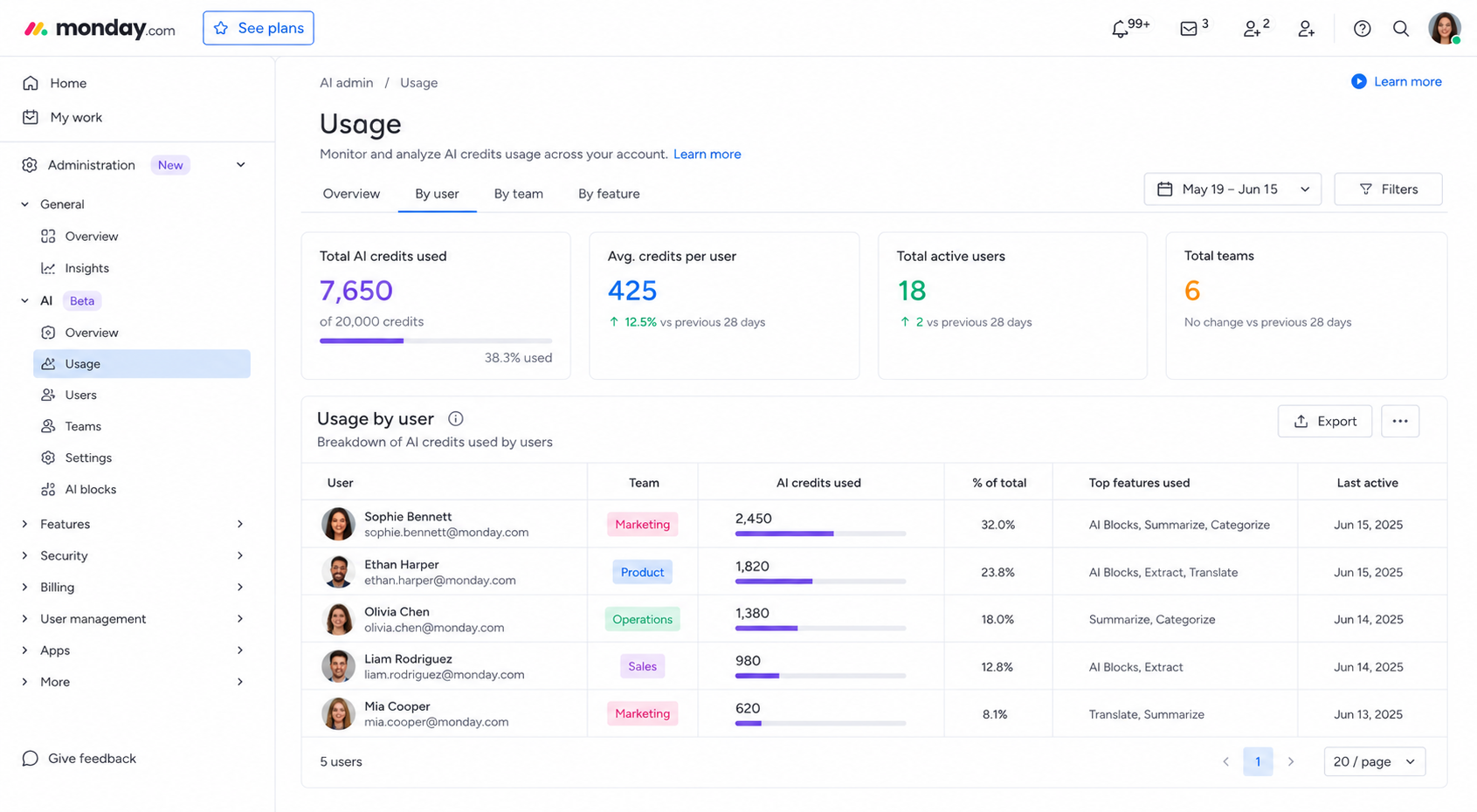The width and height of the screenshot is (1477, 812).
Task: Go to next page arrow
Action: pyautogui.click(x=1291, y=761)
